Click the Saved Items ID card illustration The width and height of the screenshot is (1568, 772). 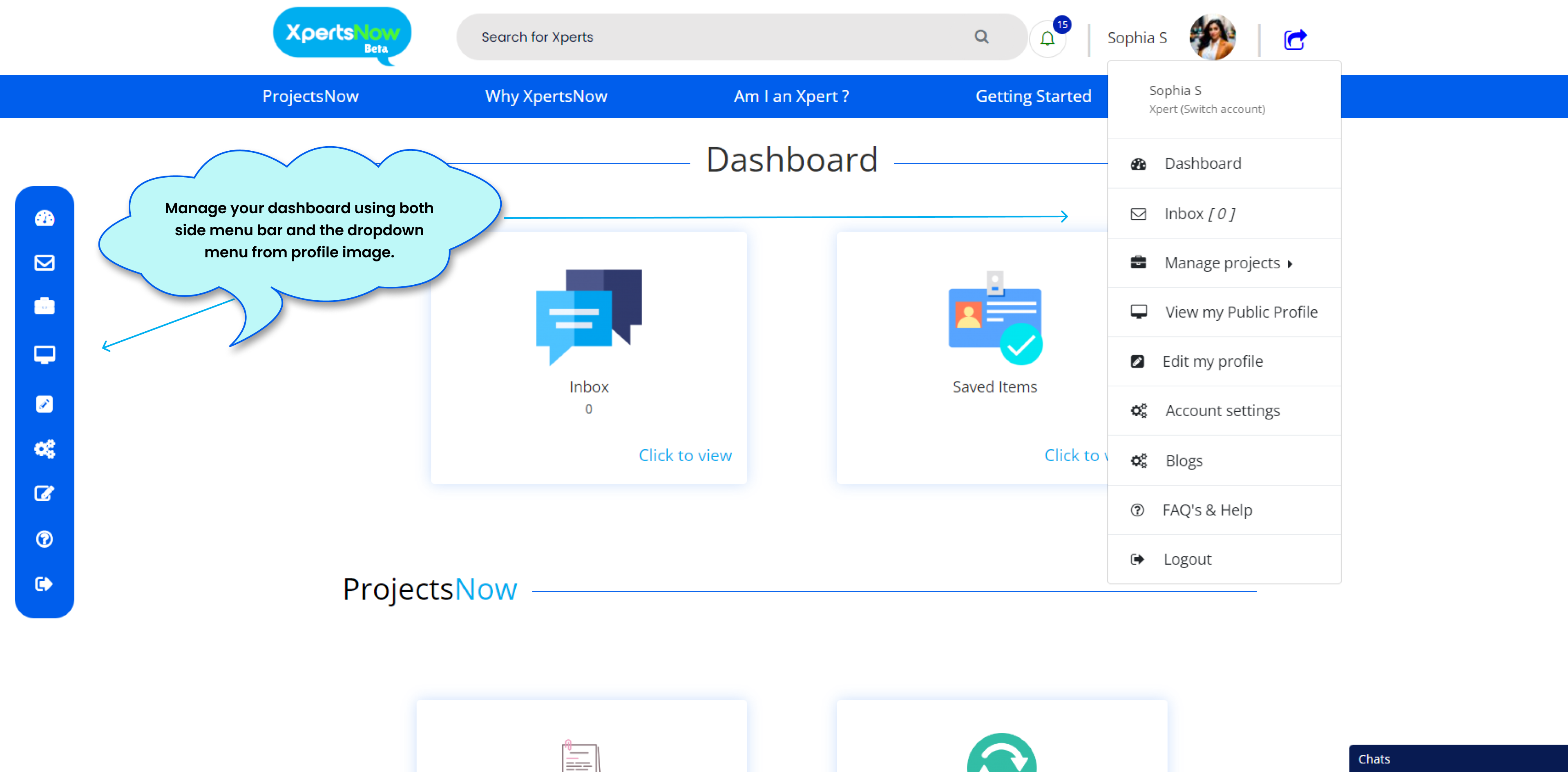pos(995,317)
